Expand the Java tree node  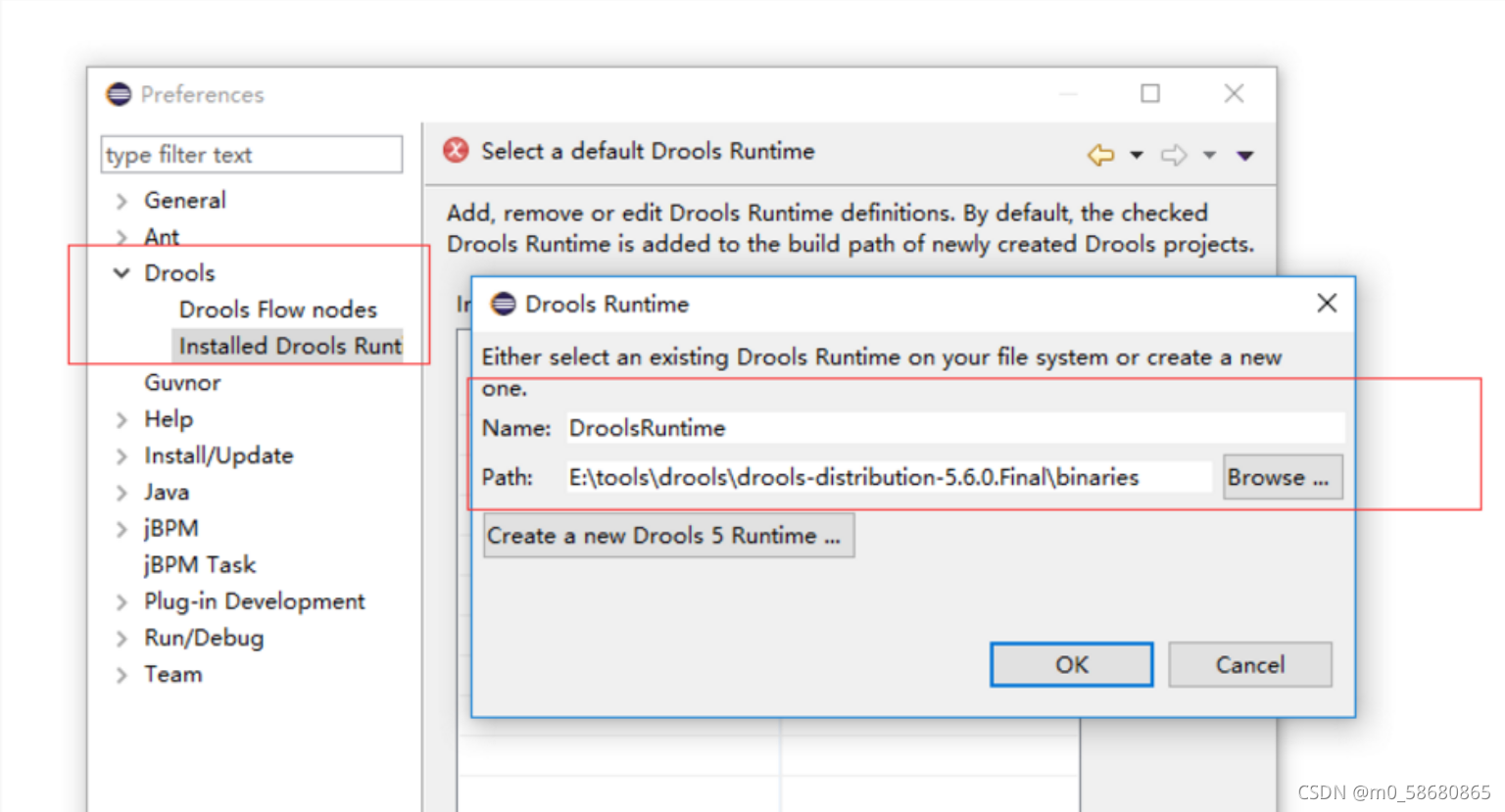[121, 493]
